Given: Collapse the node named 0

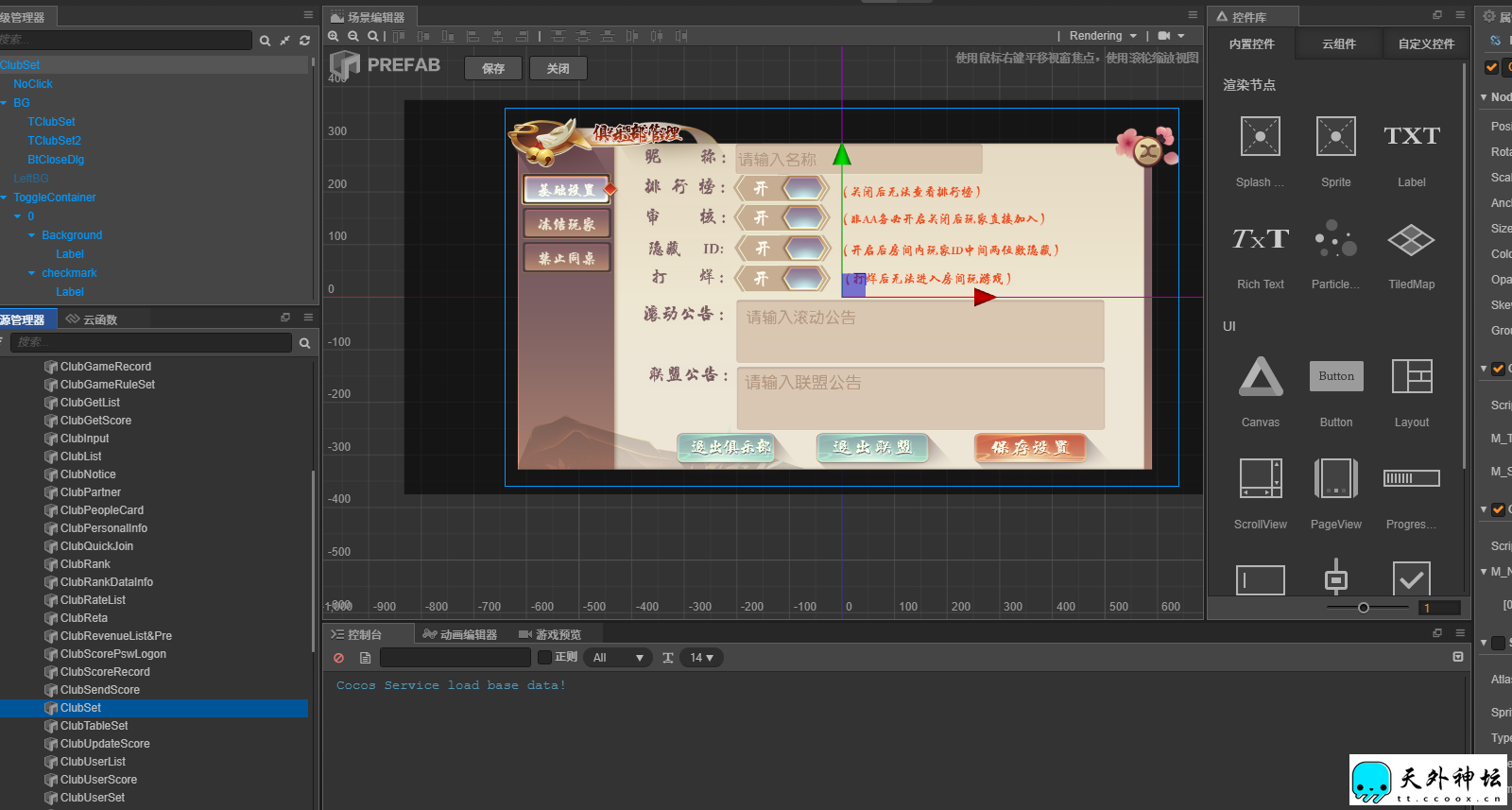Looking at the screenshot, I should [x=17, y=216].
